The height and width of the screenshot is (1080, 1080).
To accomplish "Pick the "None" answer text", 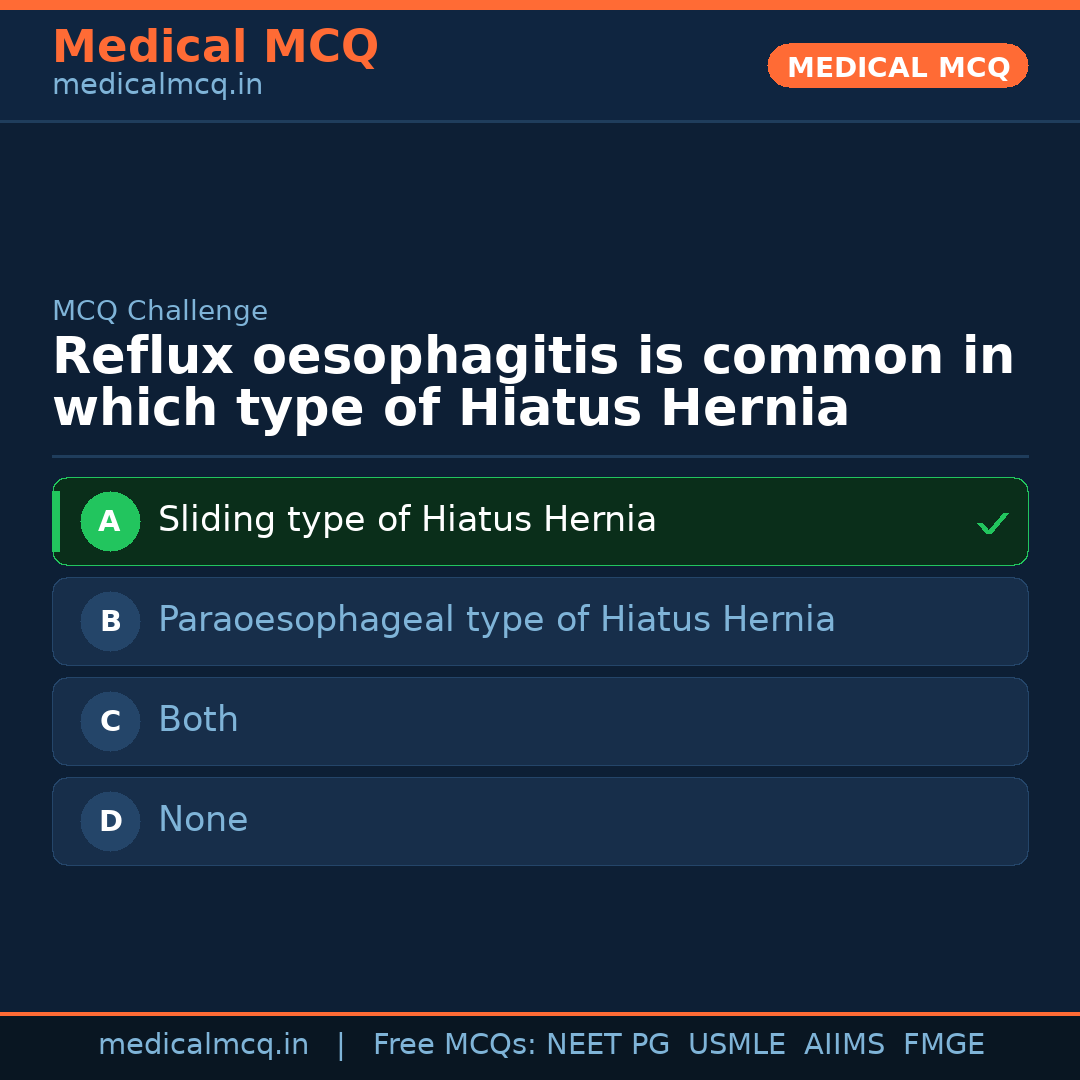I will point(203,820).
